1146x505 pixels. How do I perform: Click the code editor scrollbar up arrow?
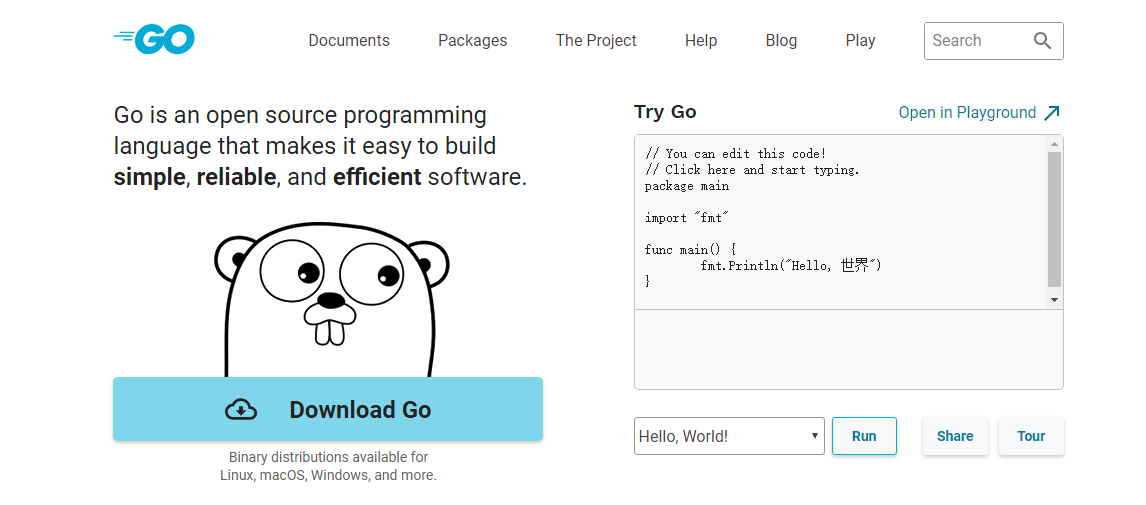[x=1054, y=143]
